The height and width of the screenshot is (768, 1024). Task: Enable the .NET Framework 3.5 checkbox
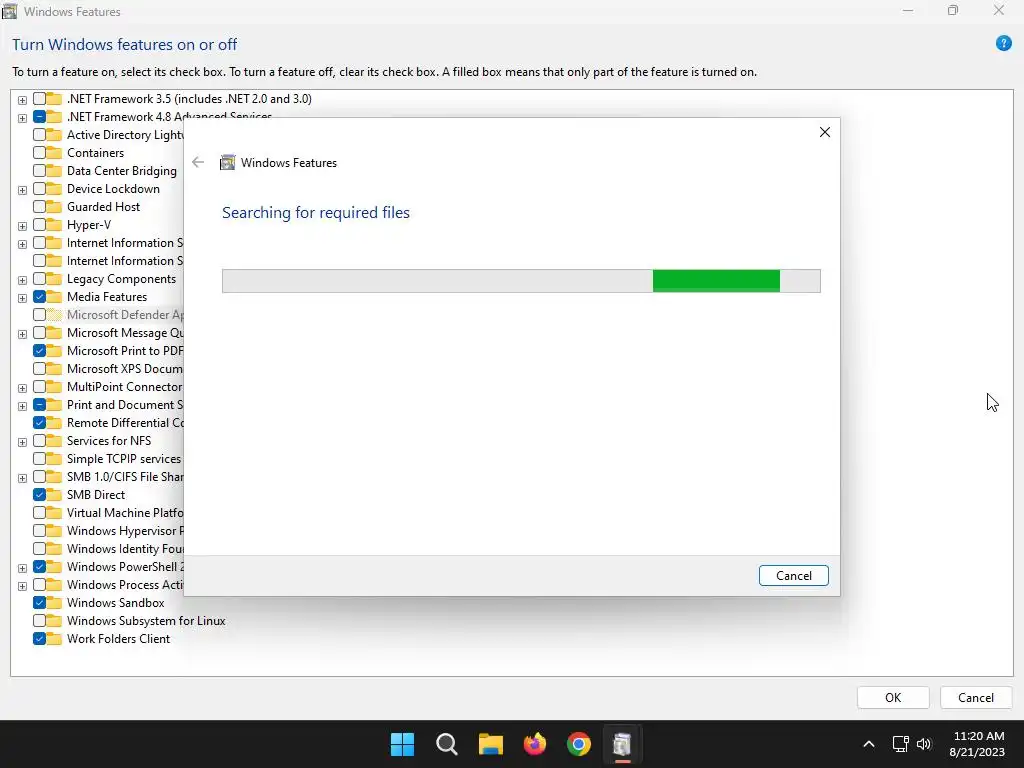click(x=39, y=99)
